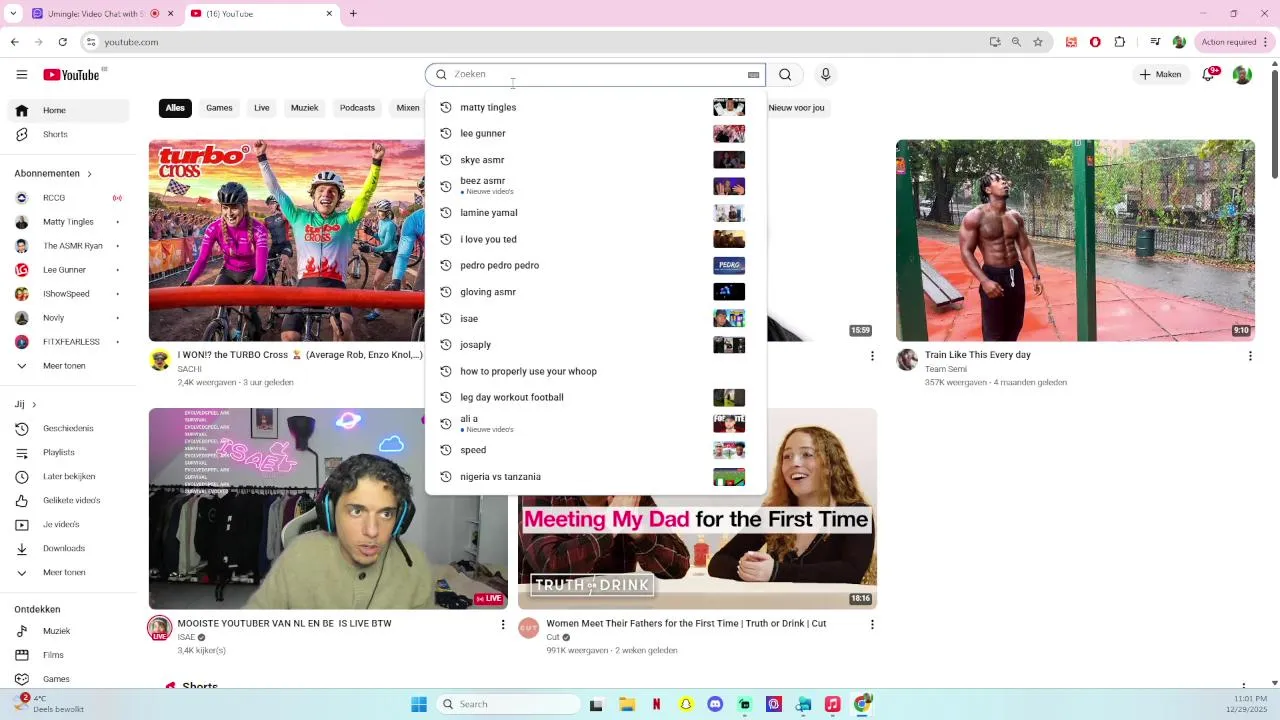The width and height of the screenshot is (1280, 720).
Task: Select 'pedro pedro pedro' suggestion
Action: (x=595, y=265)
